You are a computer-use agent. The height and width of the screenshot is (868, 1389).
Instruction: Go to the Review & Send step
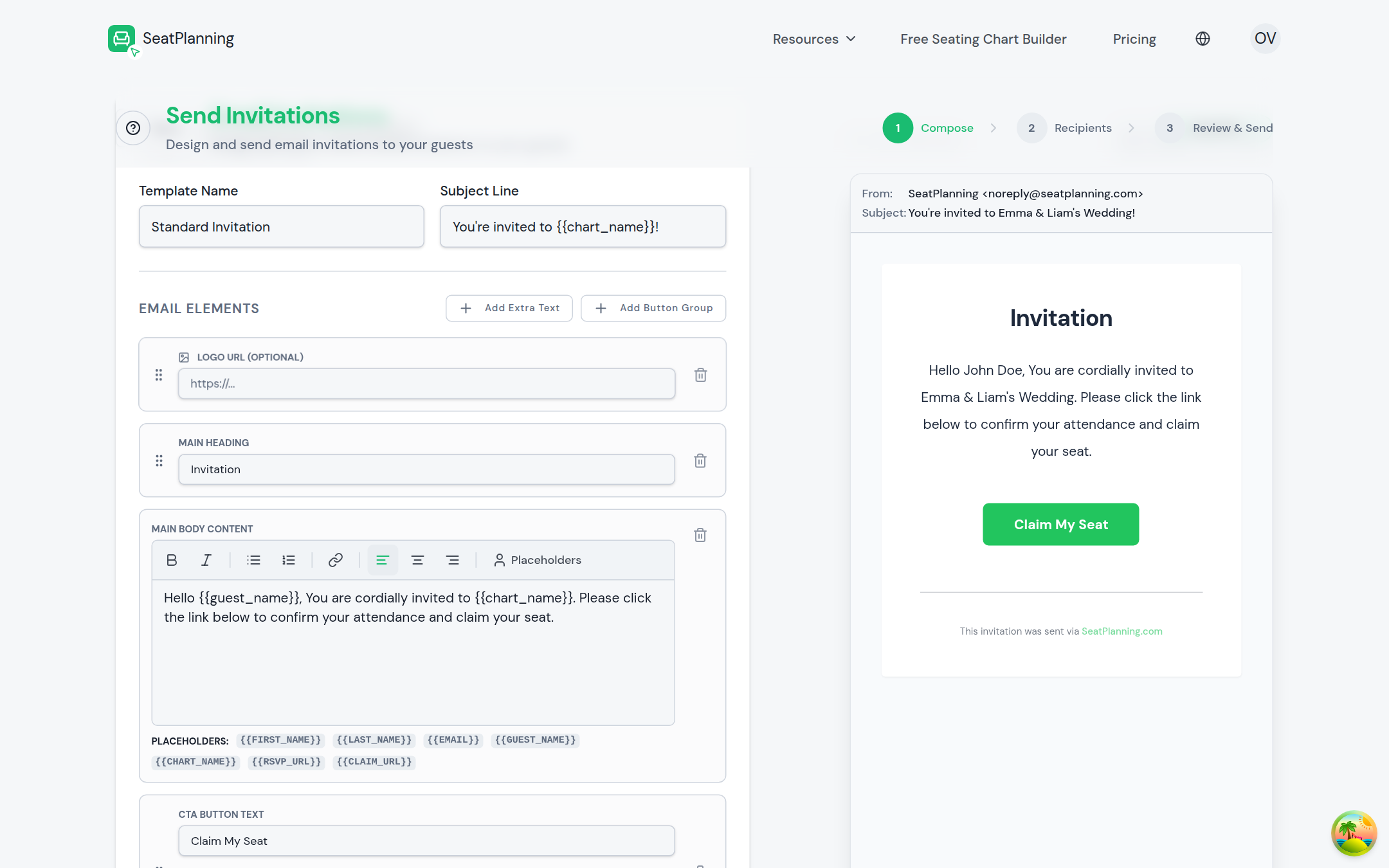click(x=1214, y=128)
